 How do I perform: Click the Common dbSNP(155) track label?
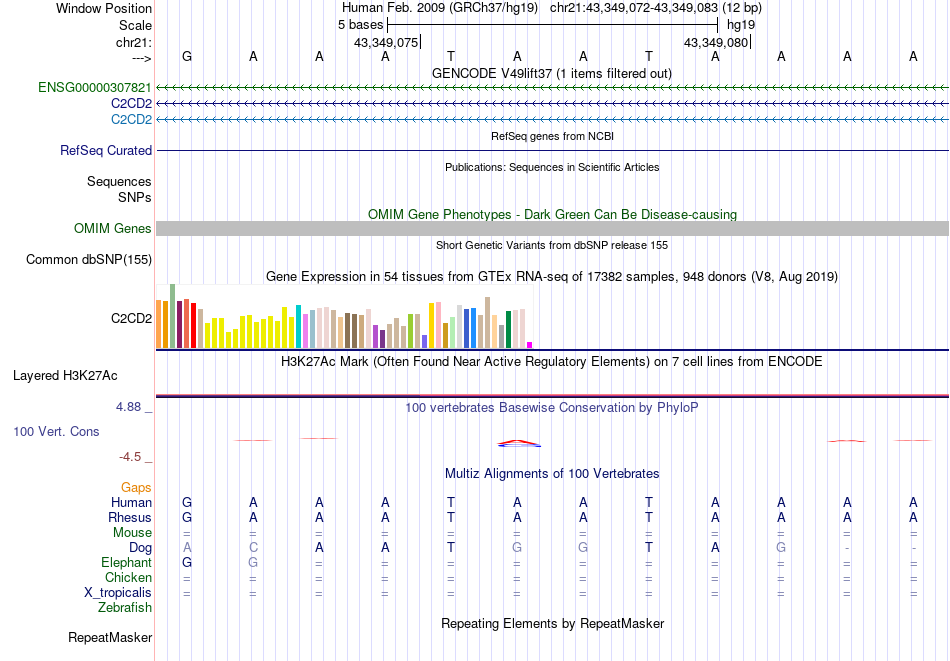pos(89,259)
